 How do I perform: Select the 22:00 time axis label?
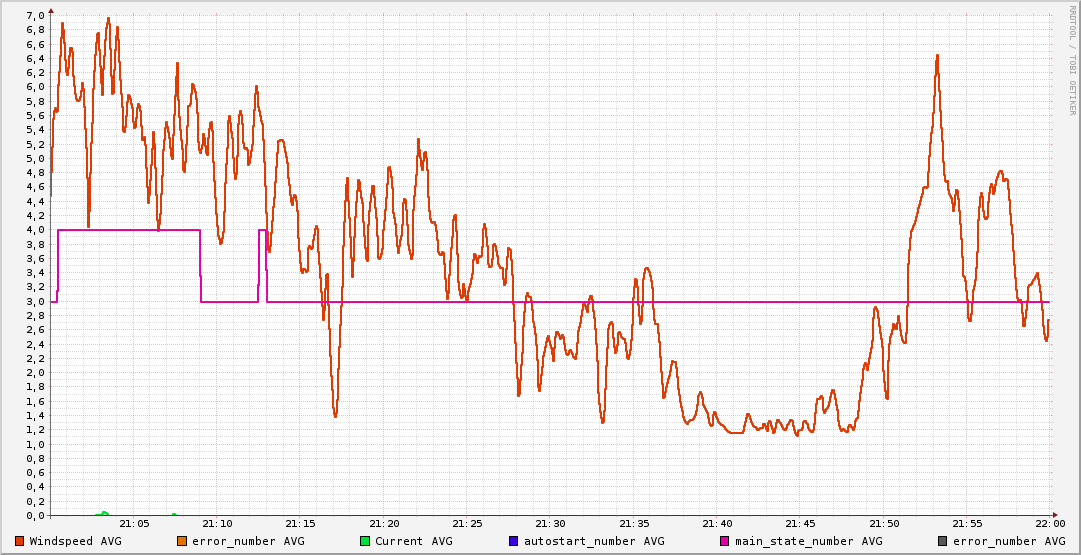pos(1049,523)
